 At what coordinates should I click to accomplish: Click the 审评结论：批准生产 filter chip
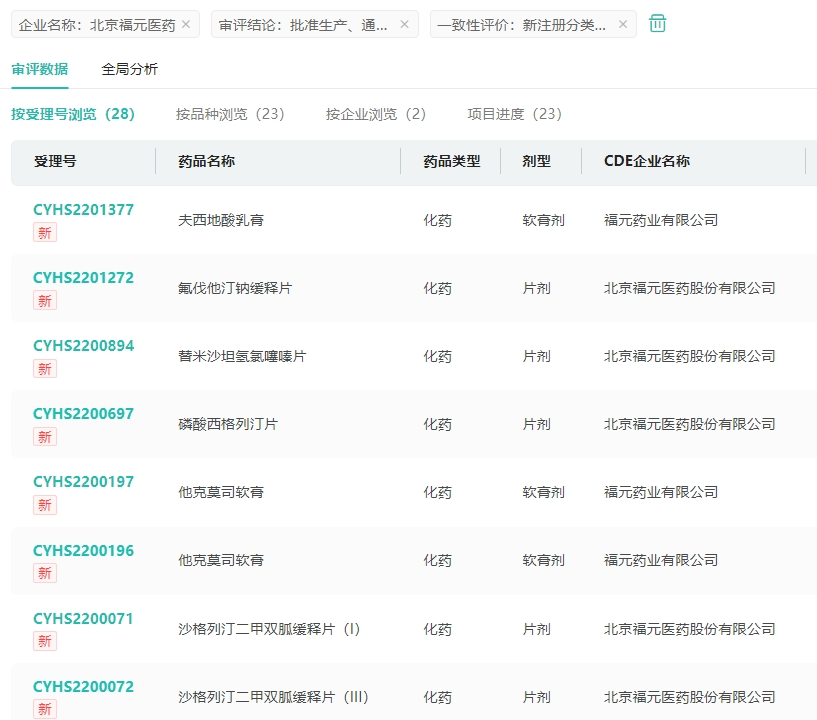[x=315, y=24]
